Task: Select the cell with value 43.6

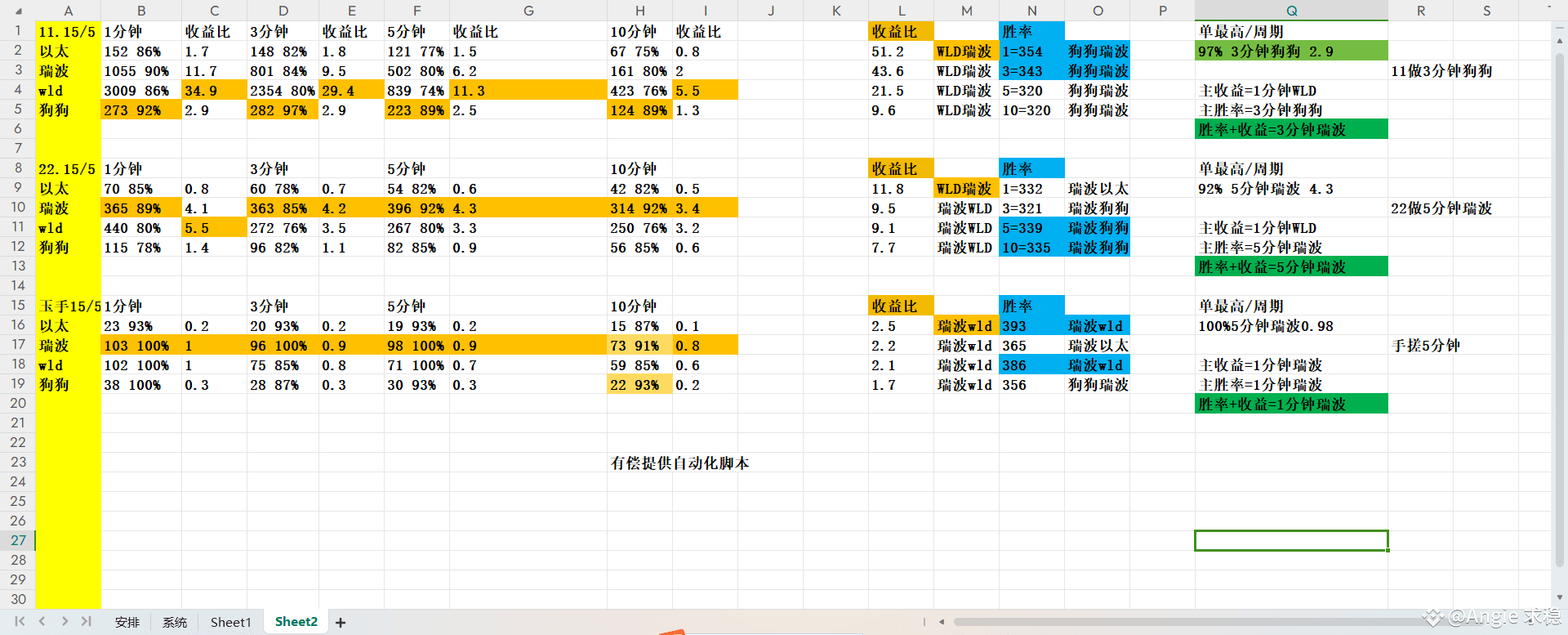Action: pyautogui.click(x=902, y=70)
